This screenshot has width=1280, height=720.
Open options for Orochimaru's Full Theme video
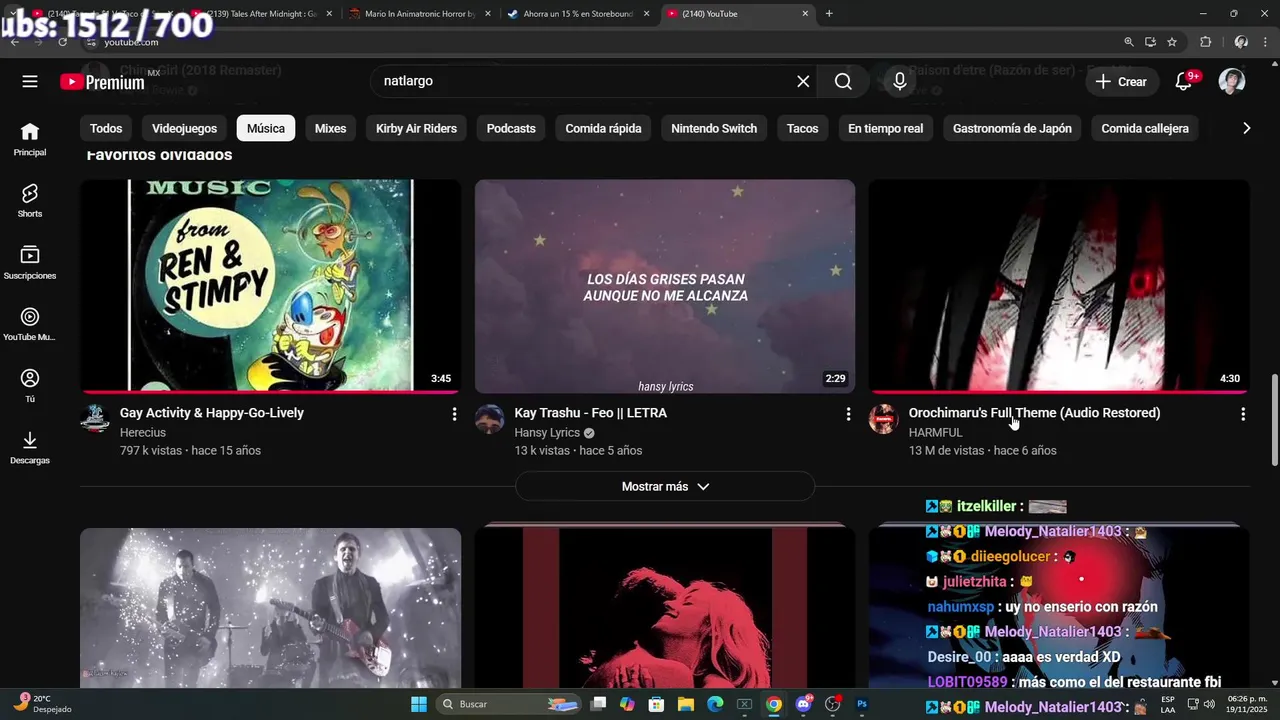(1243, 414)
